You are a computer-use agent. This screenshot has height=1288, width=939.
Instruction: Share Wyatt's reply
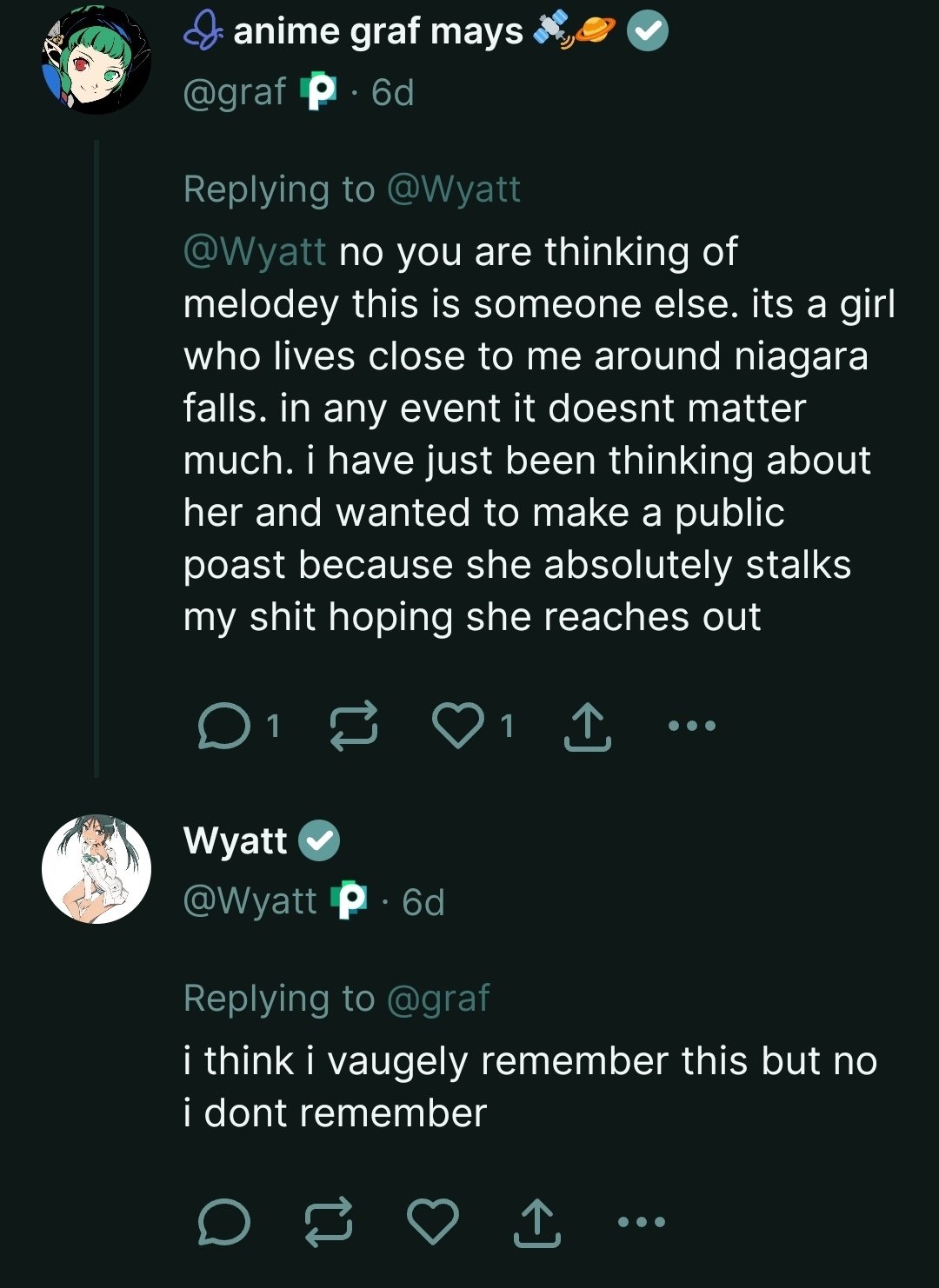tap(536, 1222)
